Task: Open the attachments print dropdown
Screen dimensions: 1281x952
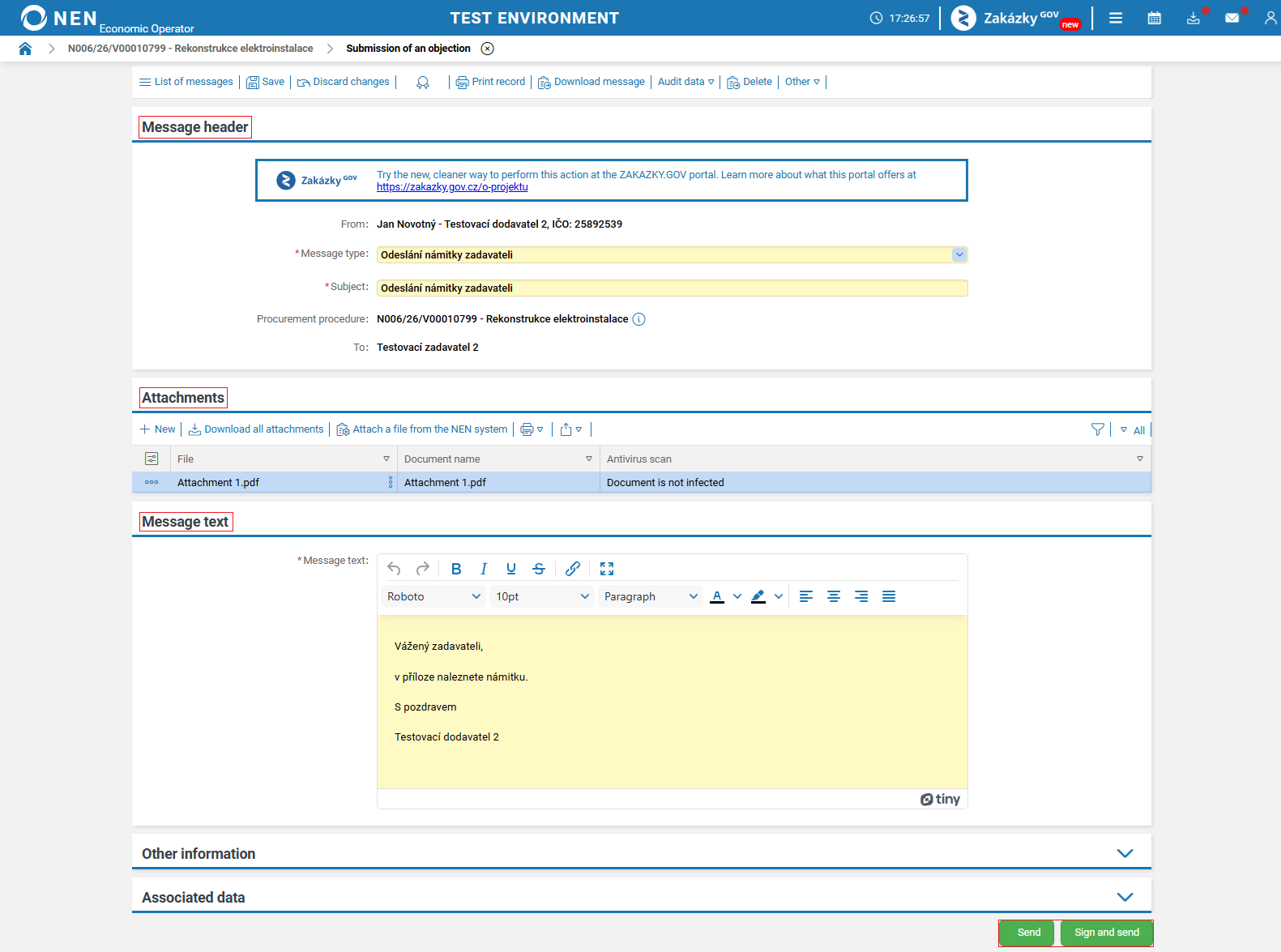Action: point(532,429)
